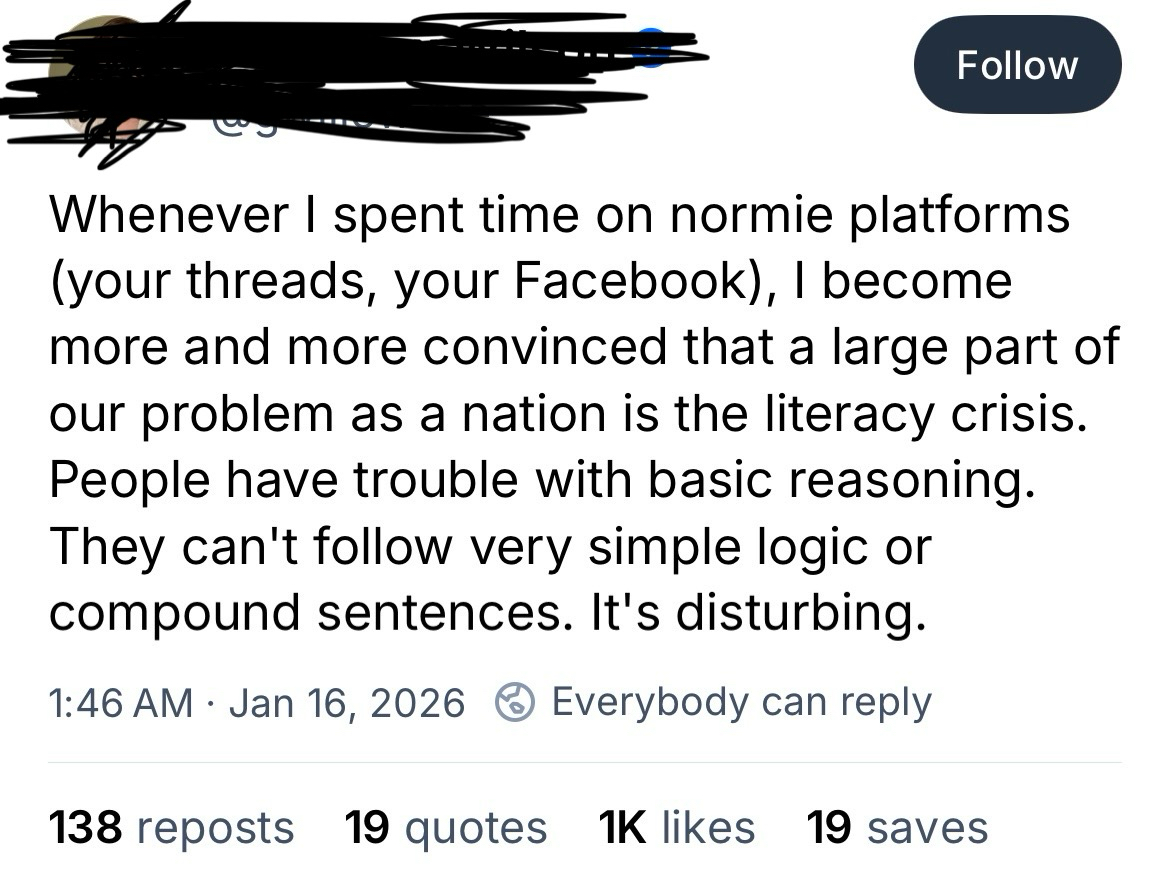The image size is (1170, 886).
Task: Click the phrase "compound sentences"
Action: pos(306,612)
